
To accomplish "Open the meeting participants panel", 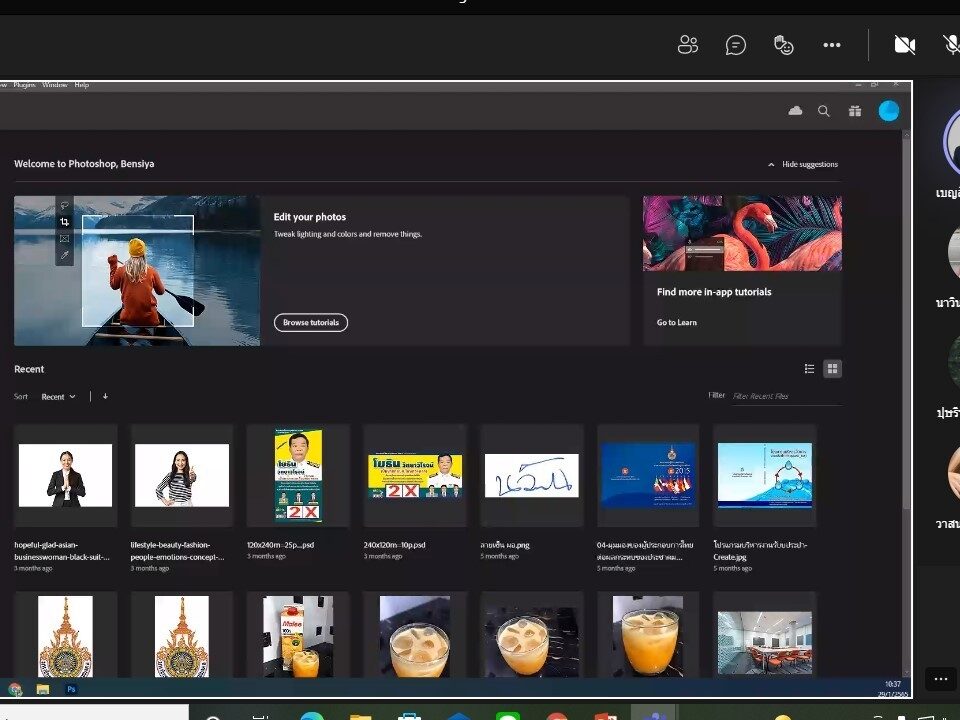I will pyautogui.click(x=688, y=45).
